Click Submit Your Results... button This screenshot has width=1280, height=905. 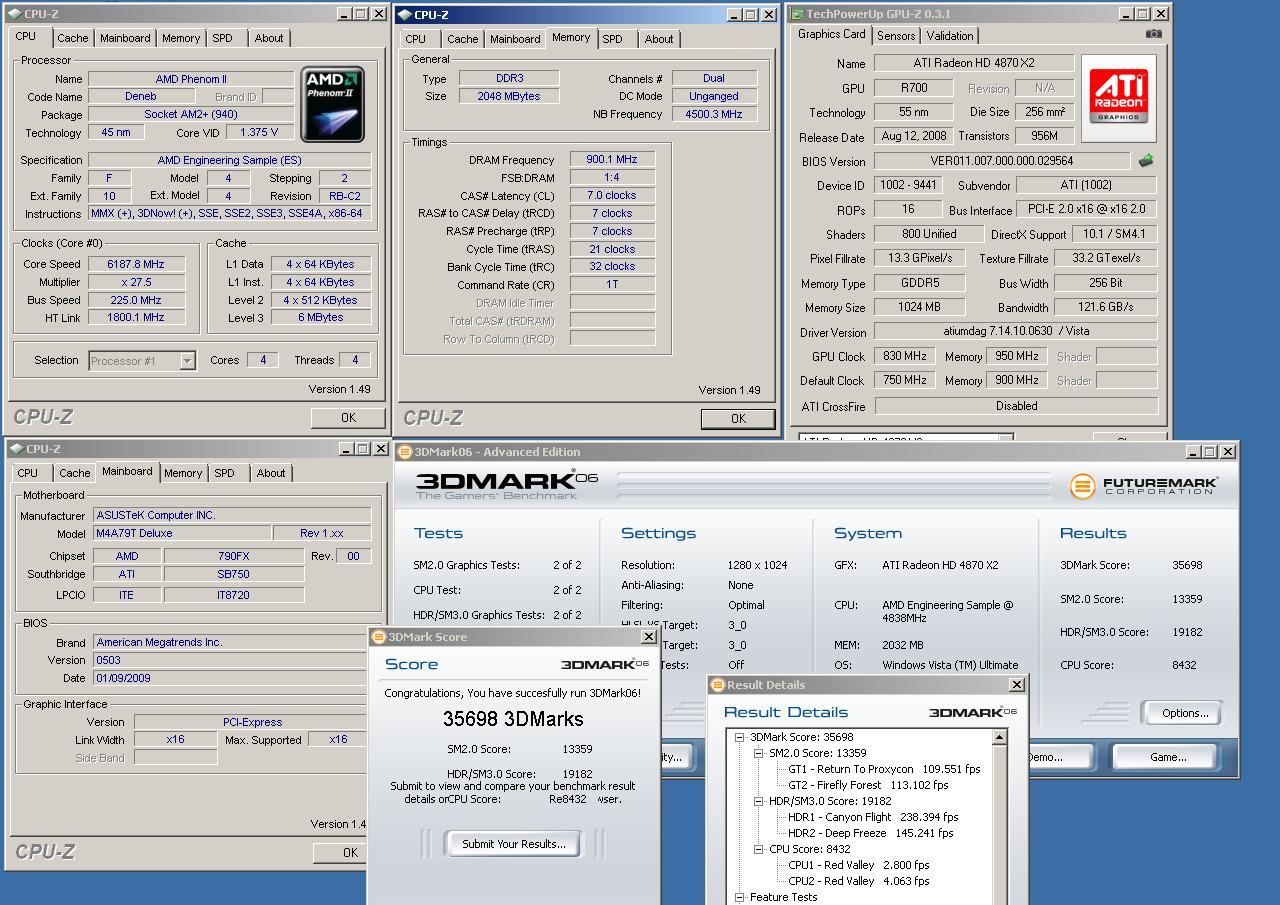tap(514, 844)
